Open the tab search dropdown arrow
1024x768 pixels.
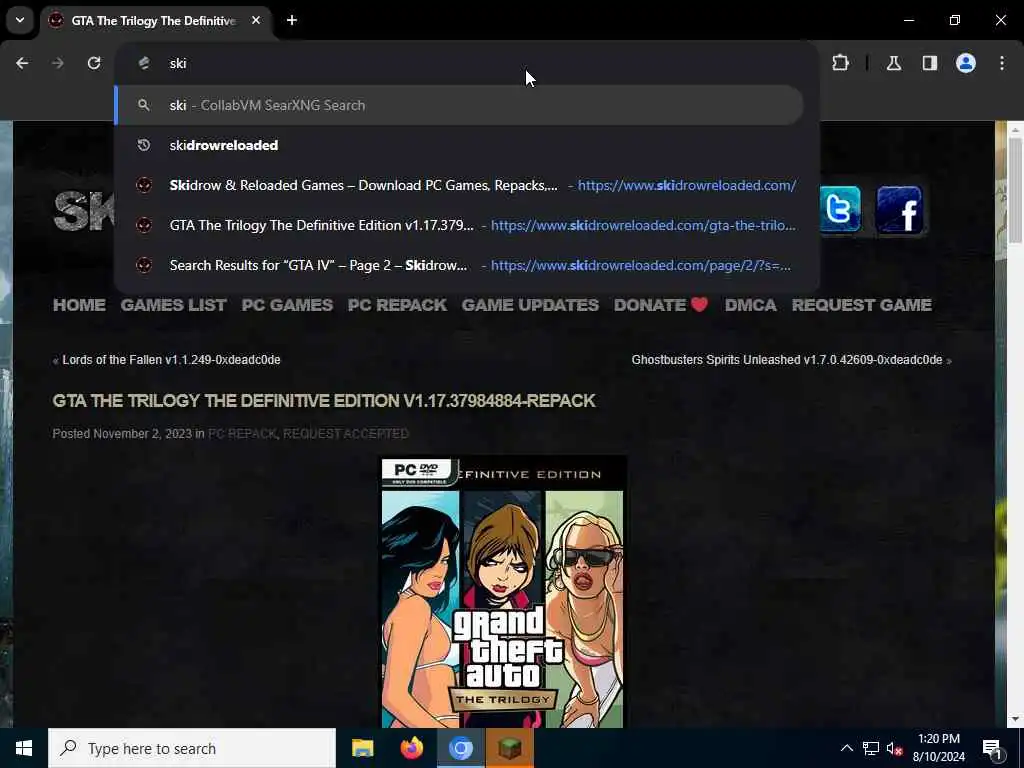click(x=20, y=20)
